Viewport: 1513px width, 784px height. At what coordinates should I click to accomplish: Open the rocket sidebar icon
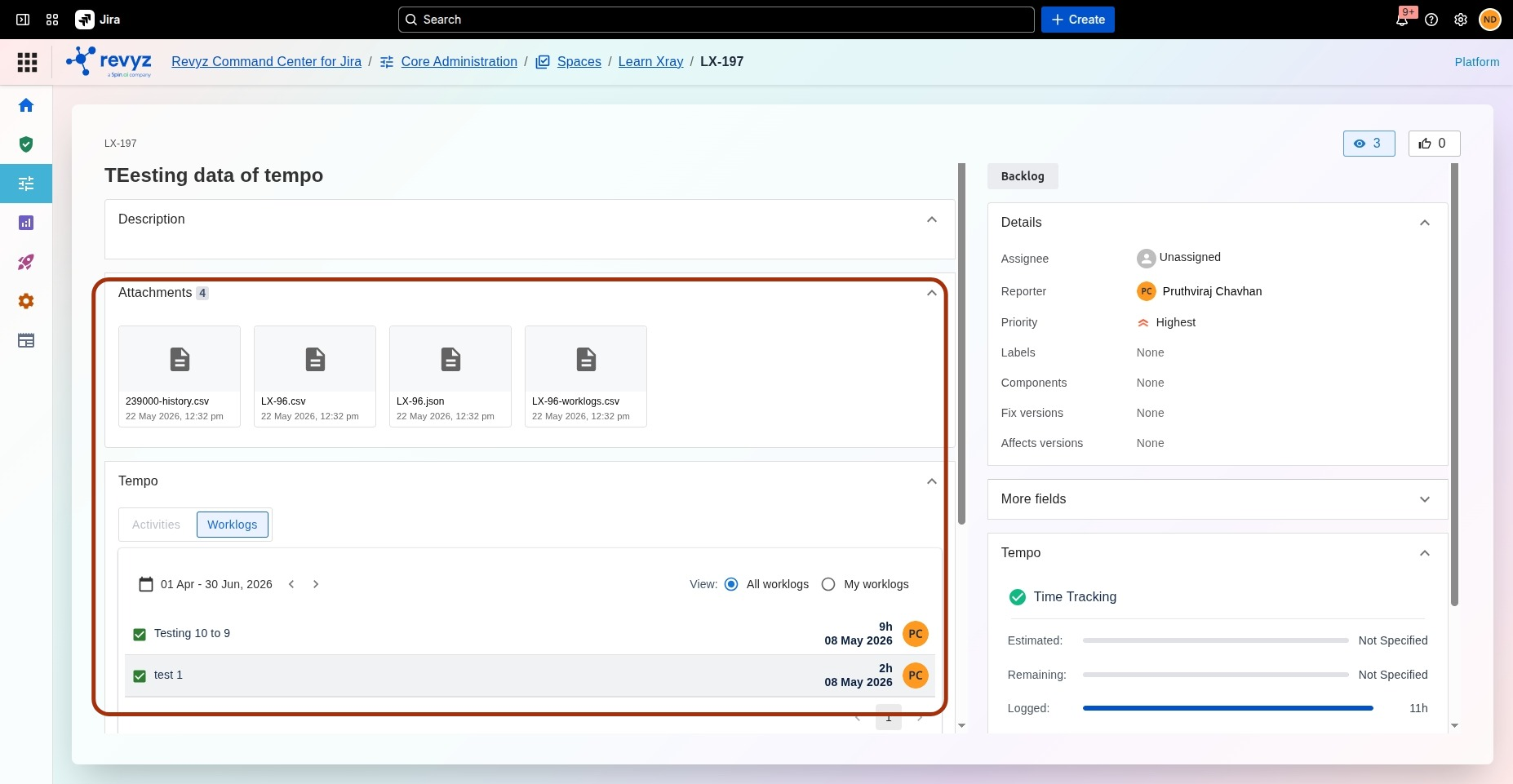pos(26,262)
